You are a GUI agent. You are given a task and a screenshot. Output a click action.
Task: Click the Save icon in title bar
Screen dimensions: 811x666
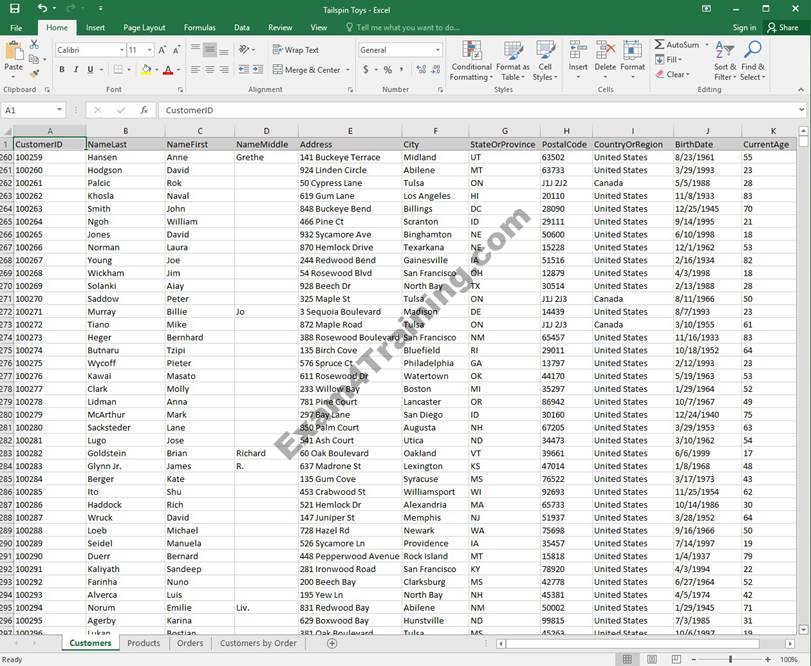[x=13, y=8]
